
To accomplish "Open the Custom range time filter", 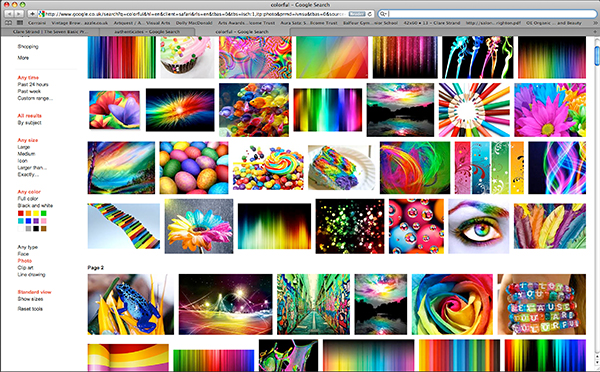I will point(35,98).
